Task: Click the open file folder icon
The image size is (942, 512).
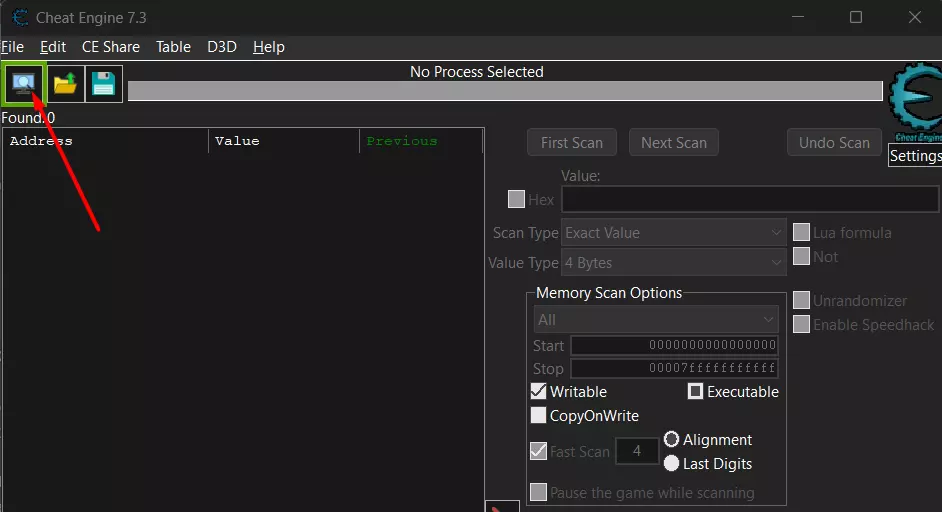Action: [65, 84]
